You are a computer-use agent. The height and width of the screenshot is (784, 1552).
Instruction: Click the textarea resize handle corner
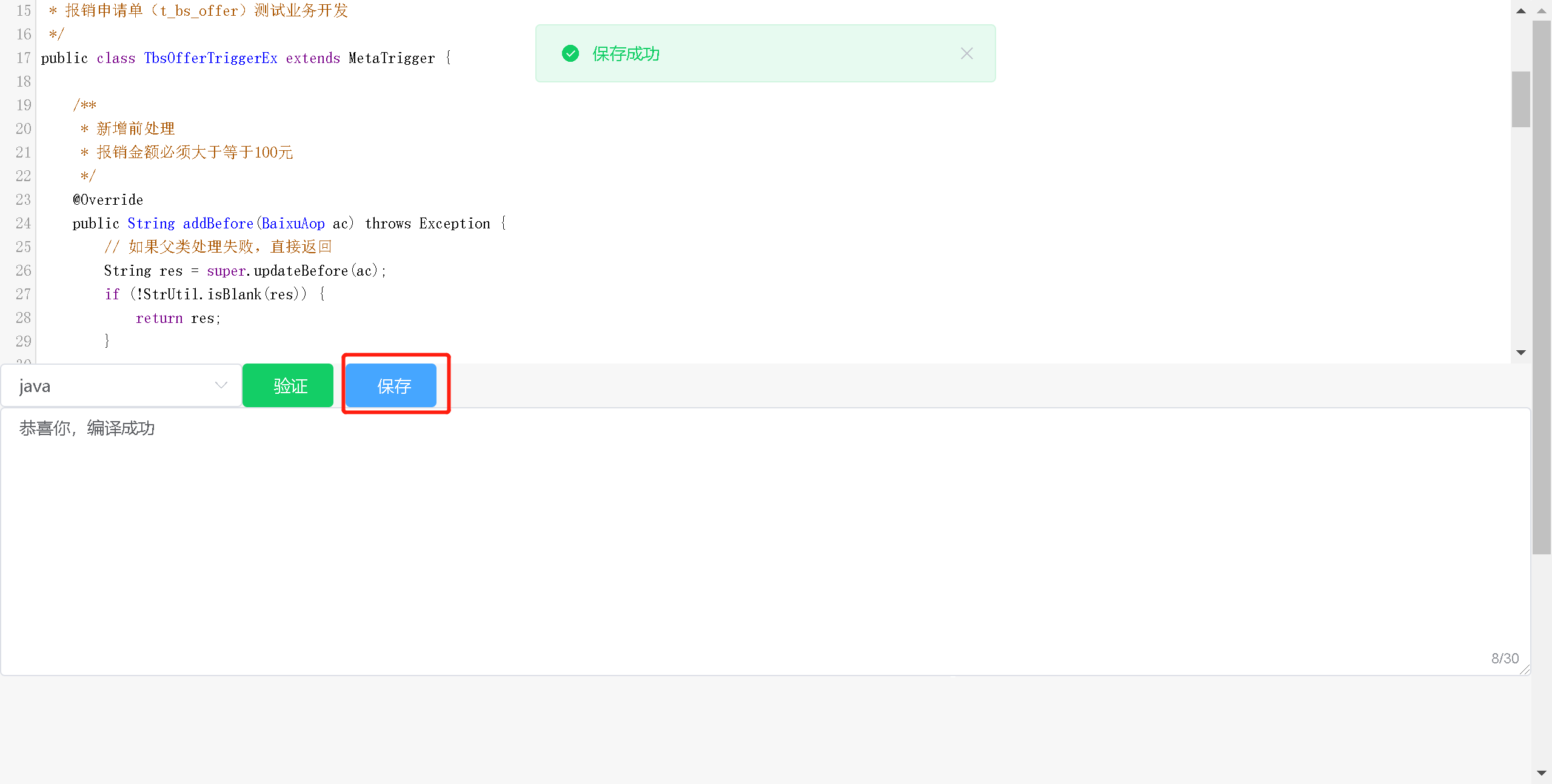(x=1524, y=669)
